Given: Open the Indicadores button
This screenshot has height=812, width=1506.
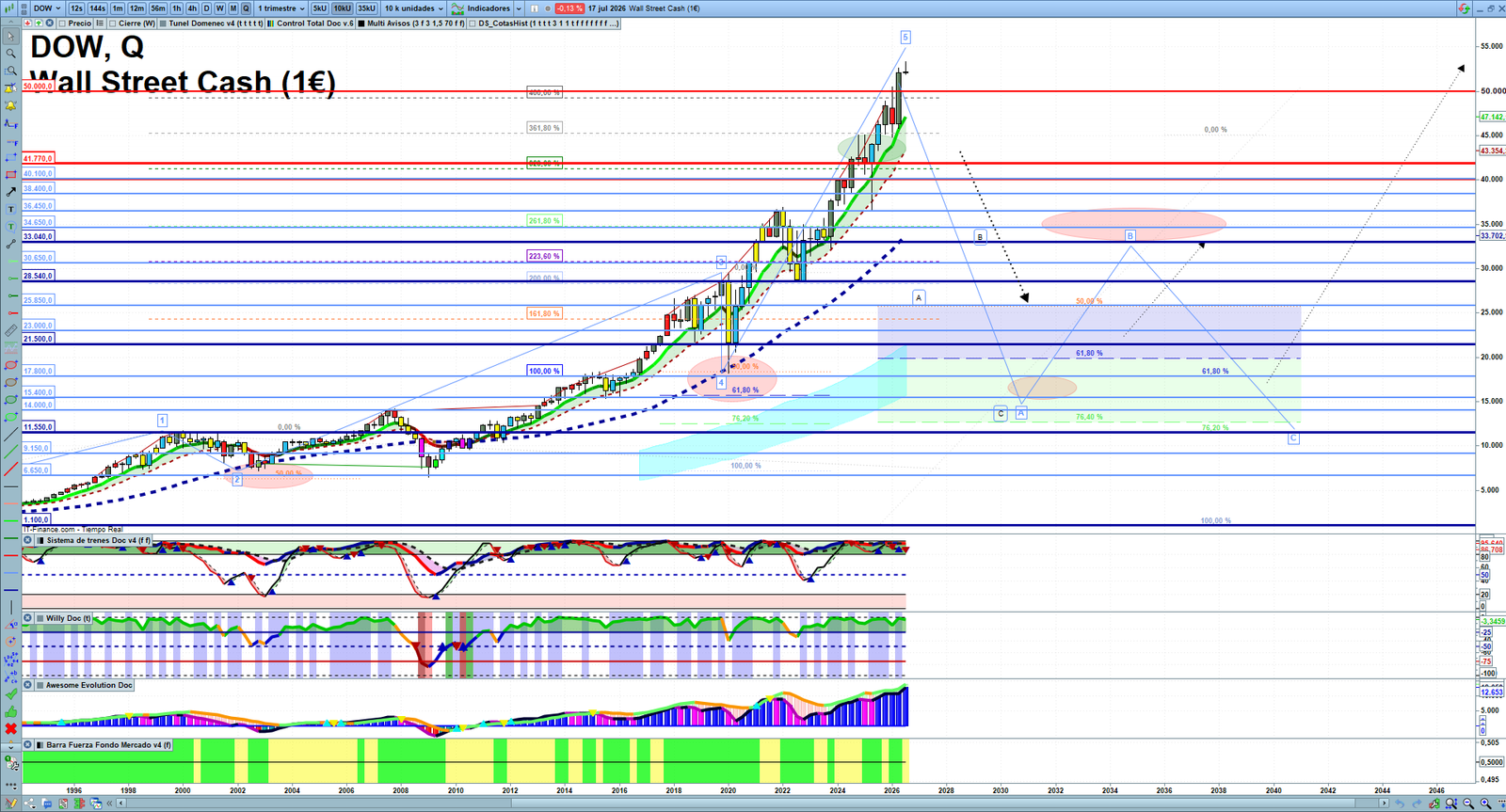Looking at the screenshot, I should coord(480,8).
